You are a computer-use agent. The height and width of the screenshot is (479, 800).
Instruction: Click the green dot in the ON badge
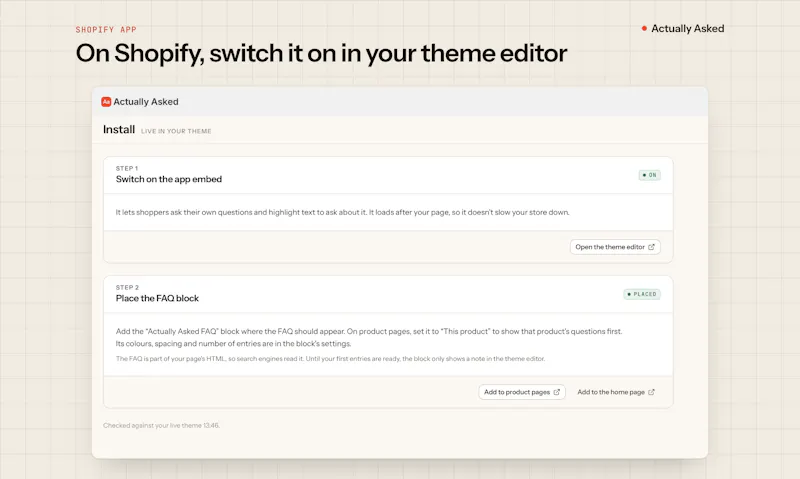pyautogui.click(x=644, y=175)
